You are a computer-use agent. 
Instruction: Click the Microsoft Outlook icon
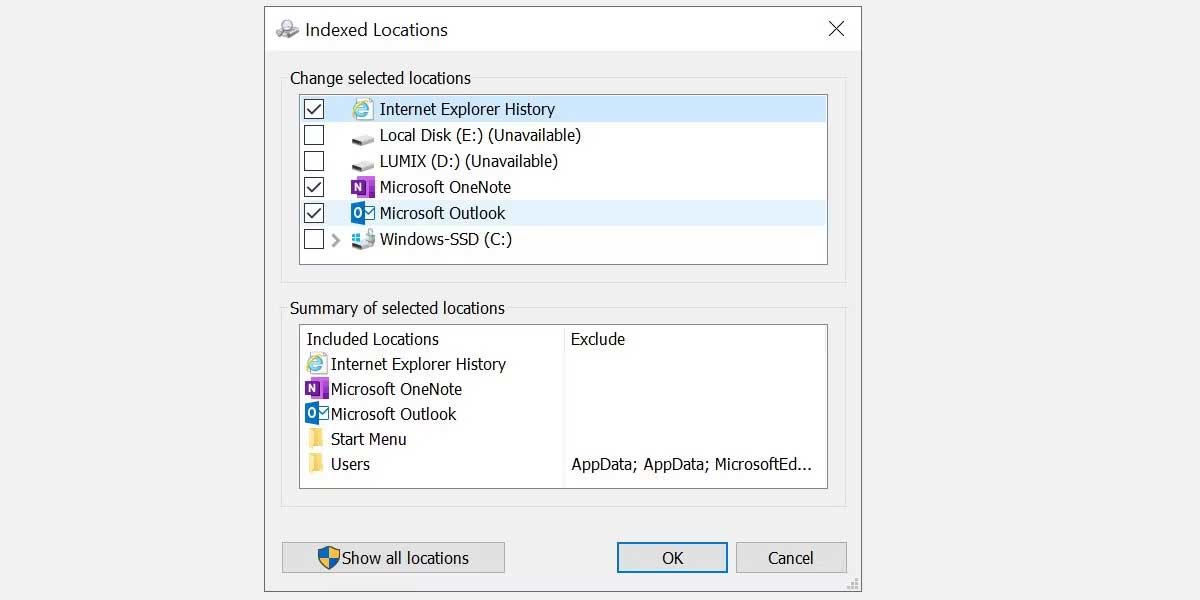(360, 213)
